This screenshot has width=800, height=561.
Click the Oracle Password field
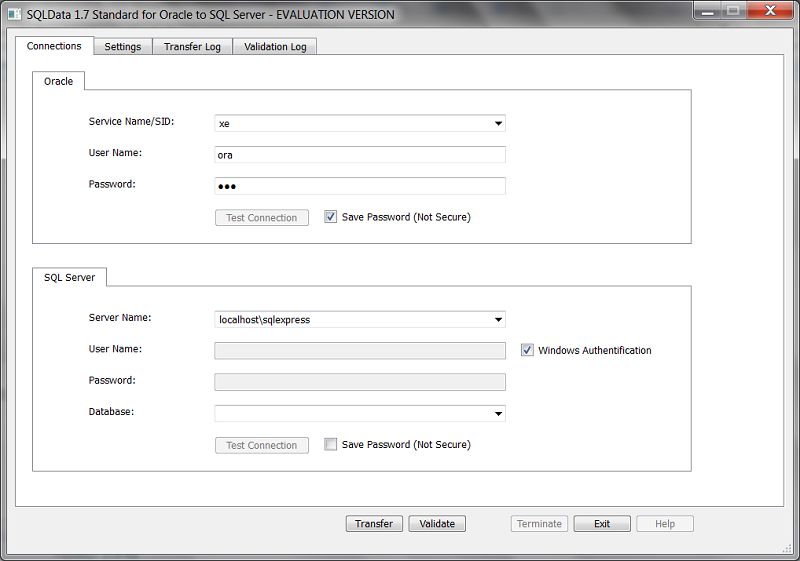(x=360, y=186)
